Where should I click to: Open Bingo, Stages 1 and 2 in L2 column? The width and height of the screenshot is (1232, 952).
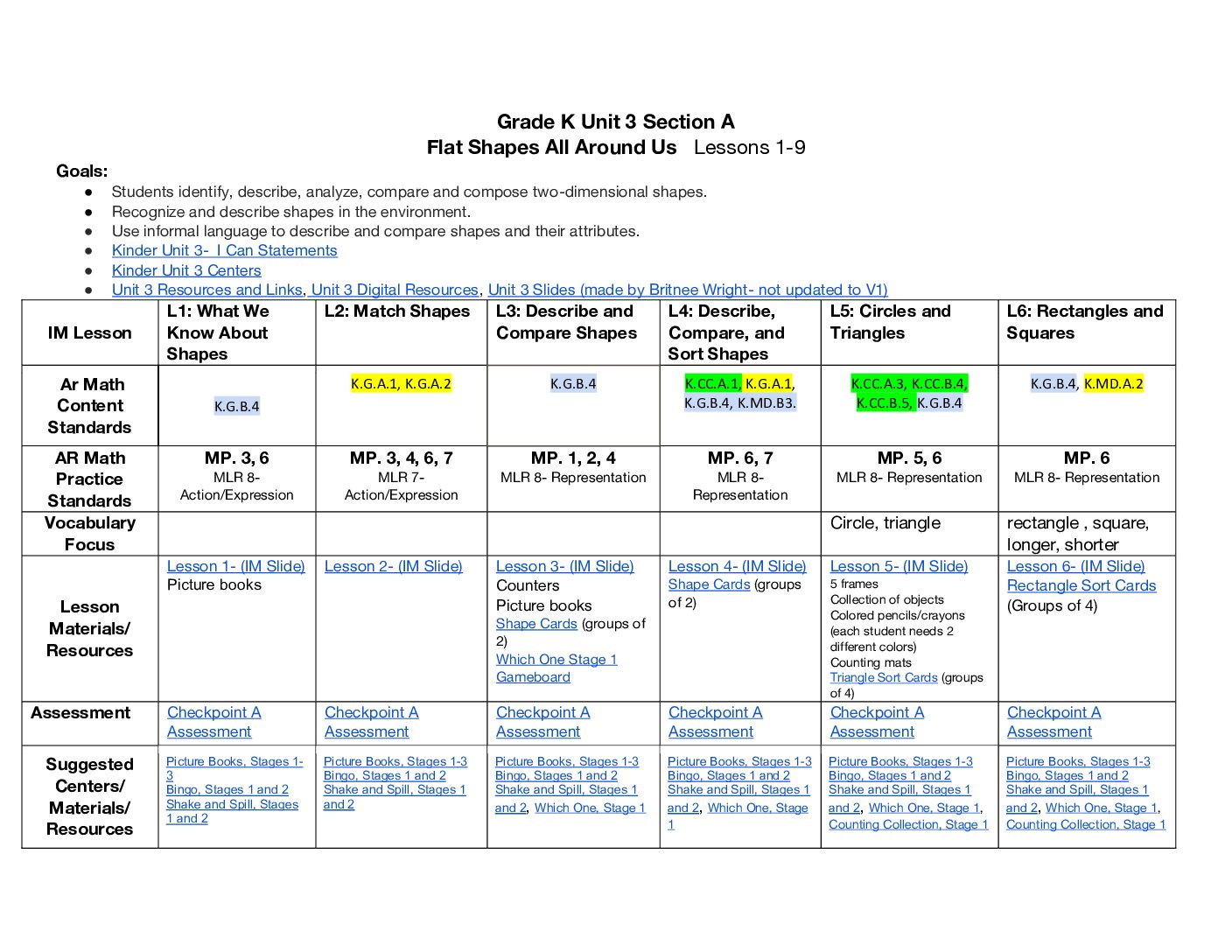385,775
